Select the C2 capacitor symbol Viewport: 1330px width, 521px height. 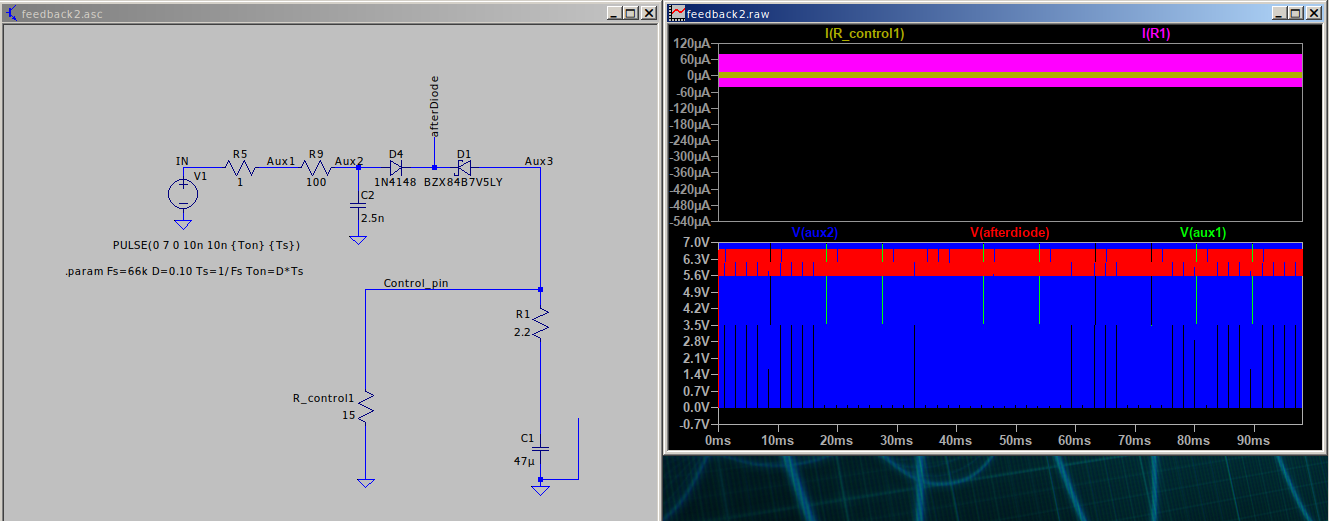358,206
